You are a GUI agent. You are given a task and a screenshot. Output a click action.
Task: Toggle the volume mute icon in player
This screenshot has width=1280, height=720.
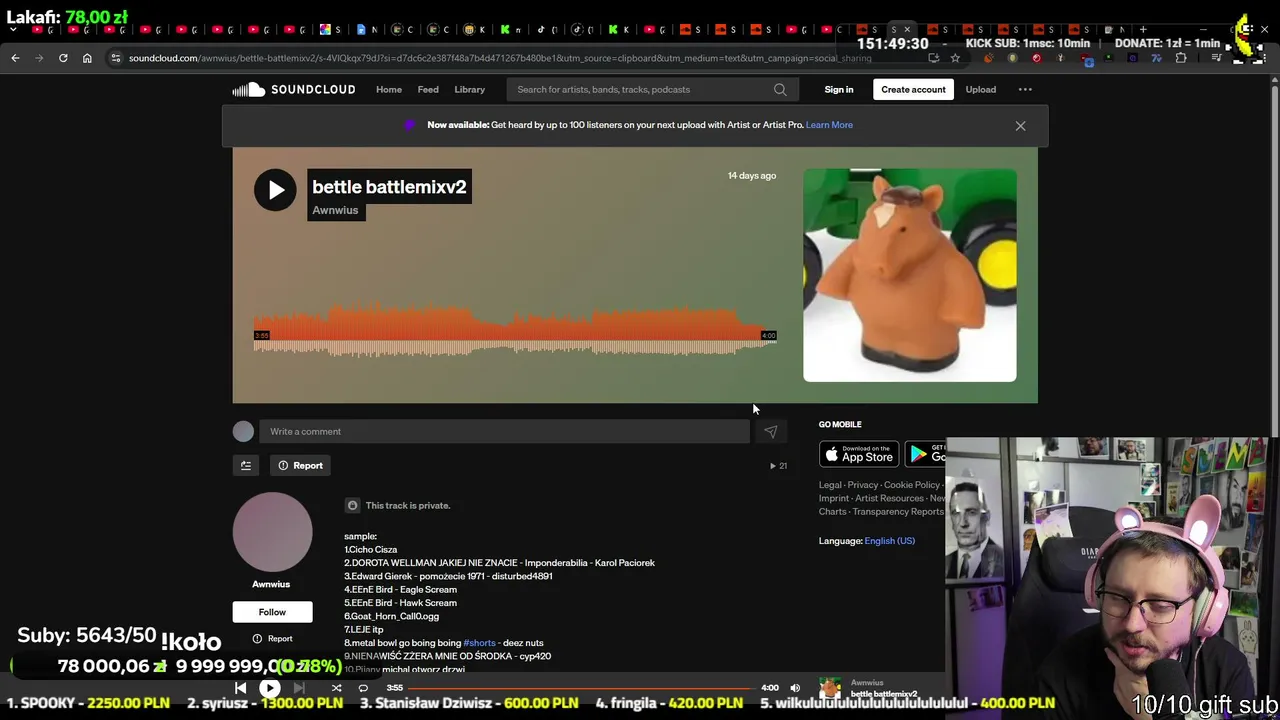point(795,688)
